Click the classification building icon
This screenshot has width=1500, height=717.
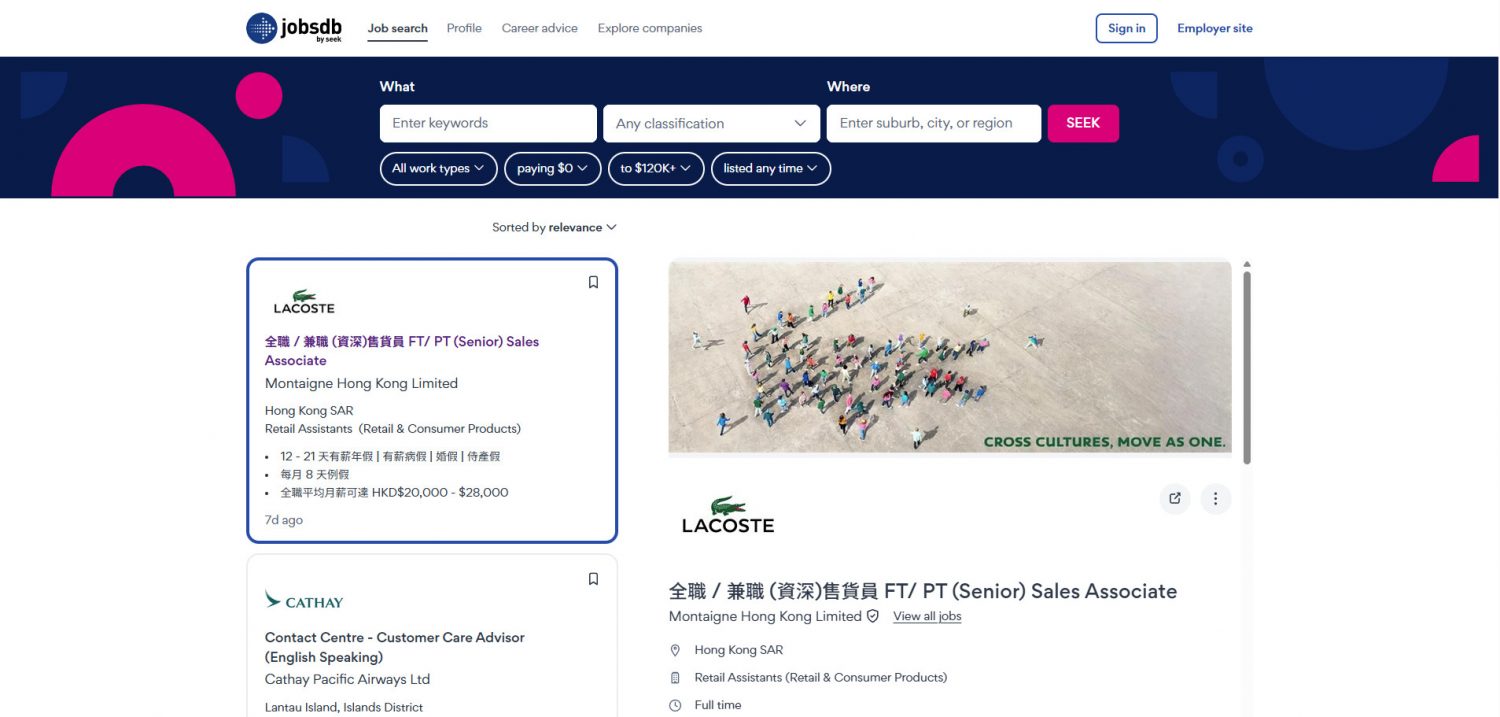coord(675,677)
